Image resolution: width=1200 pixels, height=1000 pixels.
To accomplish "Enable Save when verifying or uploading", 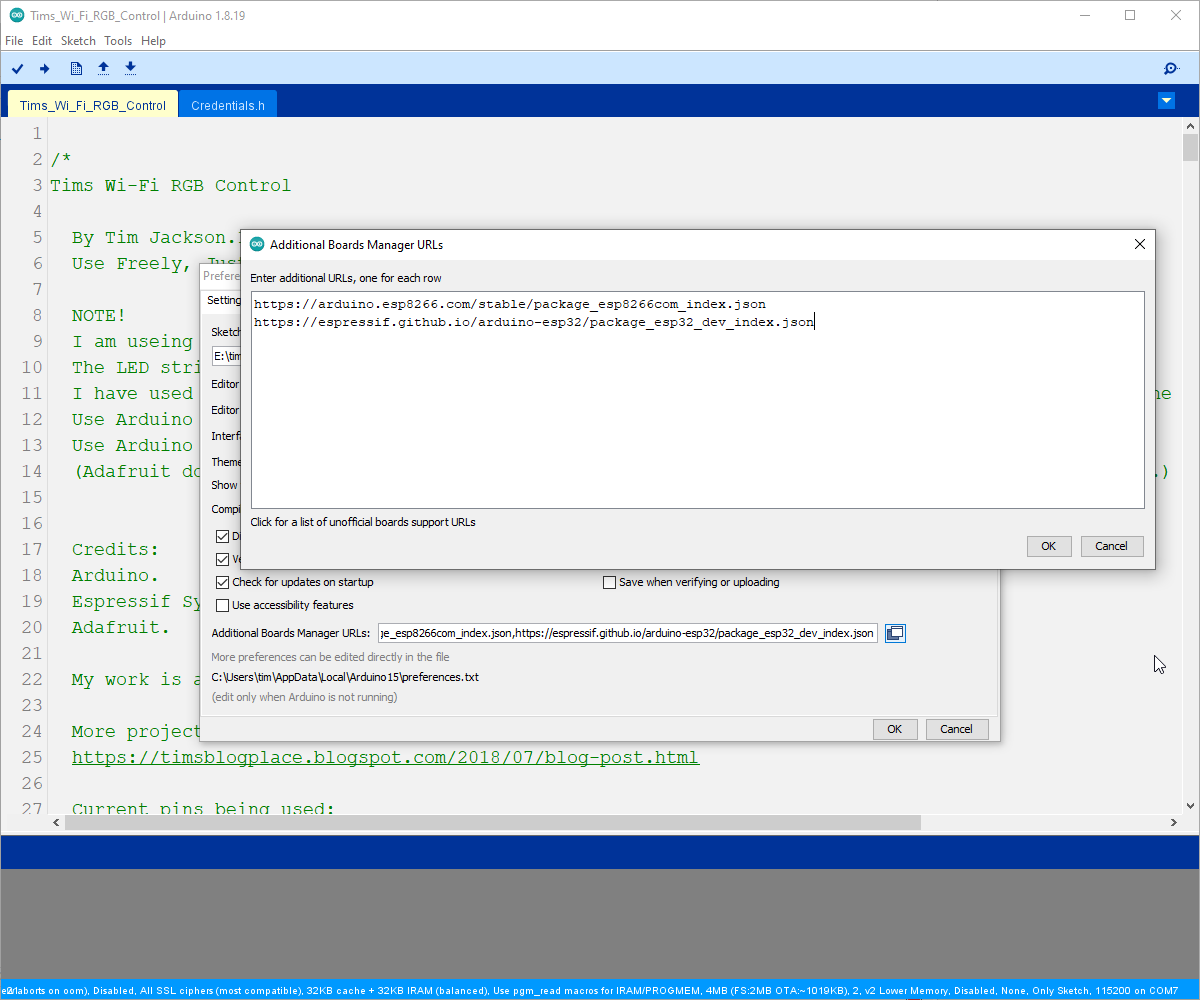I will point(609,582).
